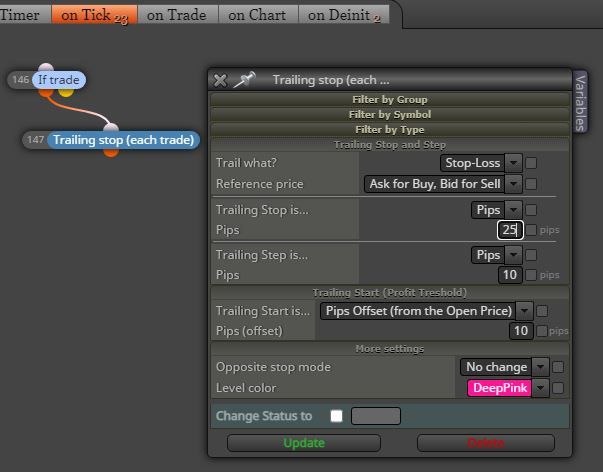Open the Level color DeepPink dropdown arrow
Viewport: 603px width, 472px height.
(x=540, y=388)
